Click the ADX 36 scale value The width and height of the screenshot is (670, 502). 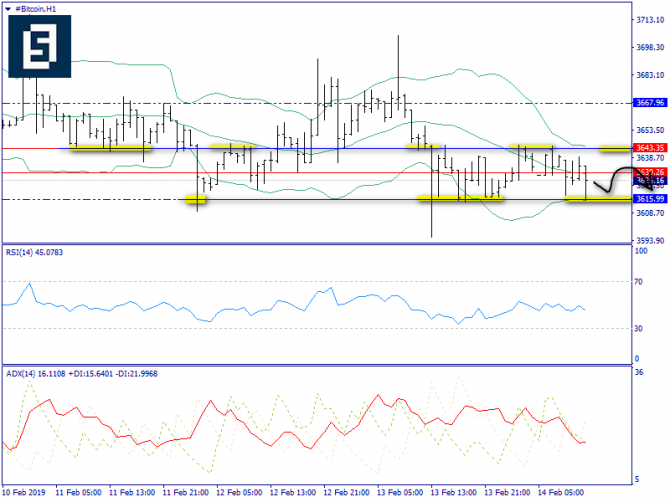coord(639,373)
